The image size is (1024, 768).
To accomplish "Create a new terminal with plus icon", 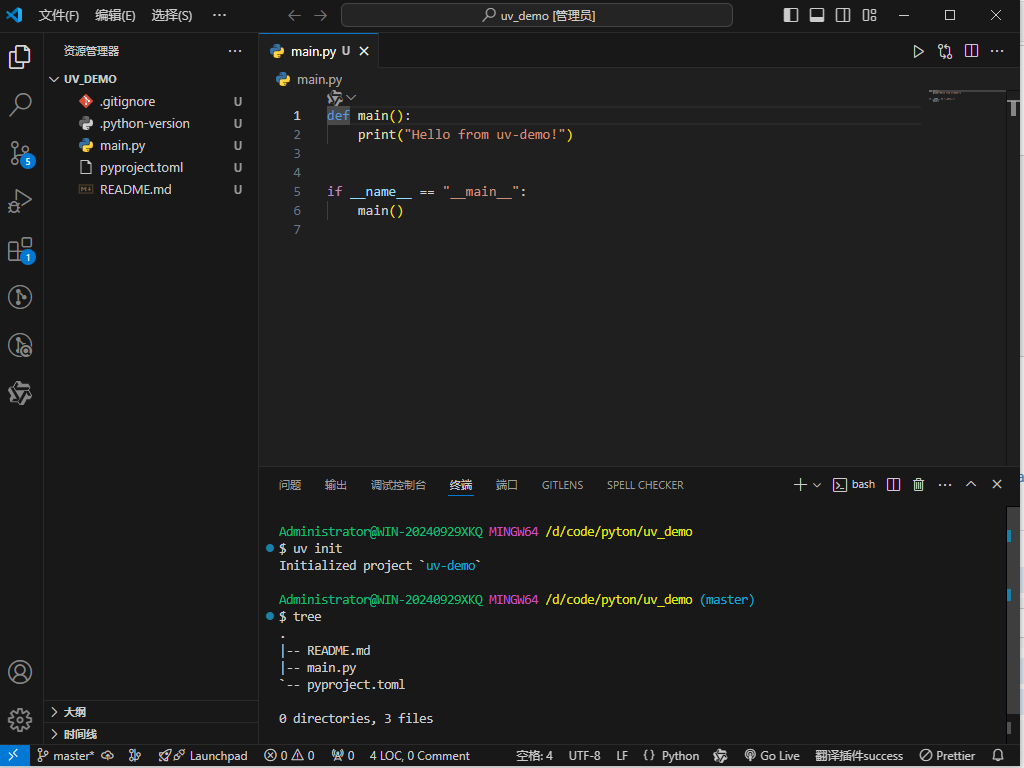I will click(800, 485).
